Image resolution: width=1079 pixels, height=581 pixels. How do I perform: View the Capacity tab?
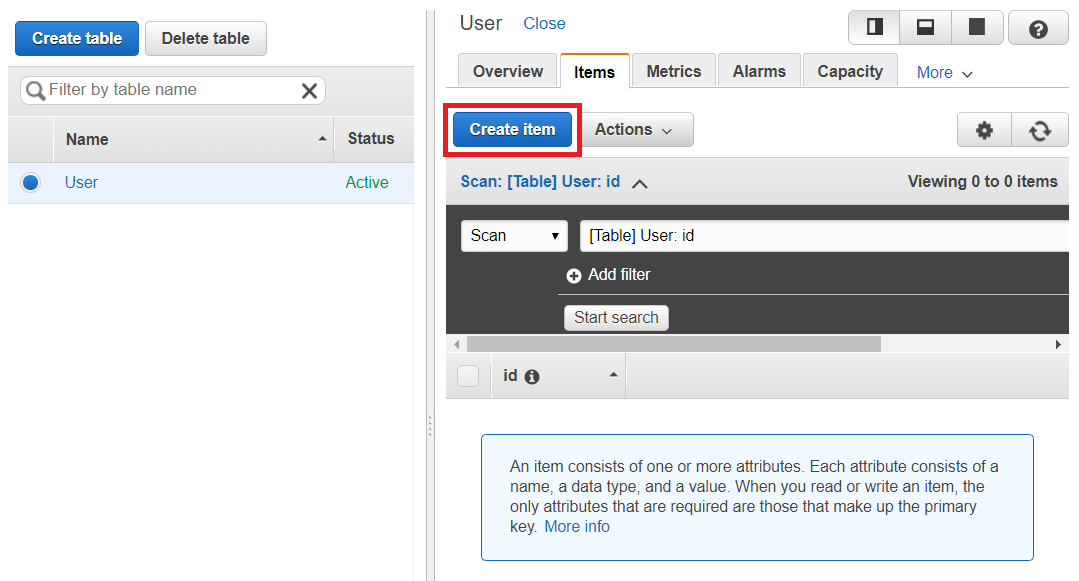pyautogui.click(x=850, y=71)
